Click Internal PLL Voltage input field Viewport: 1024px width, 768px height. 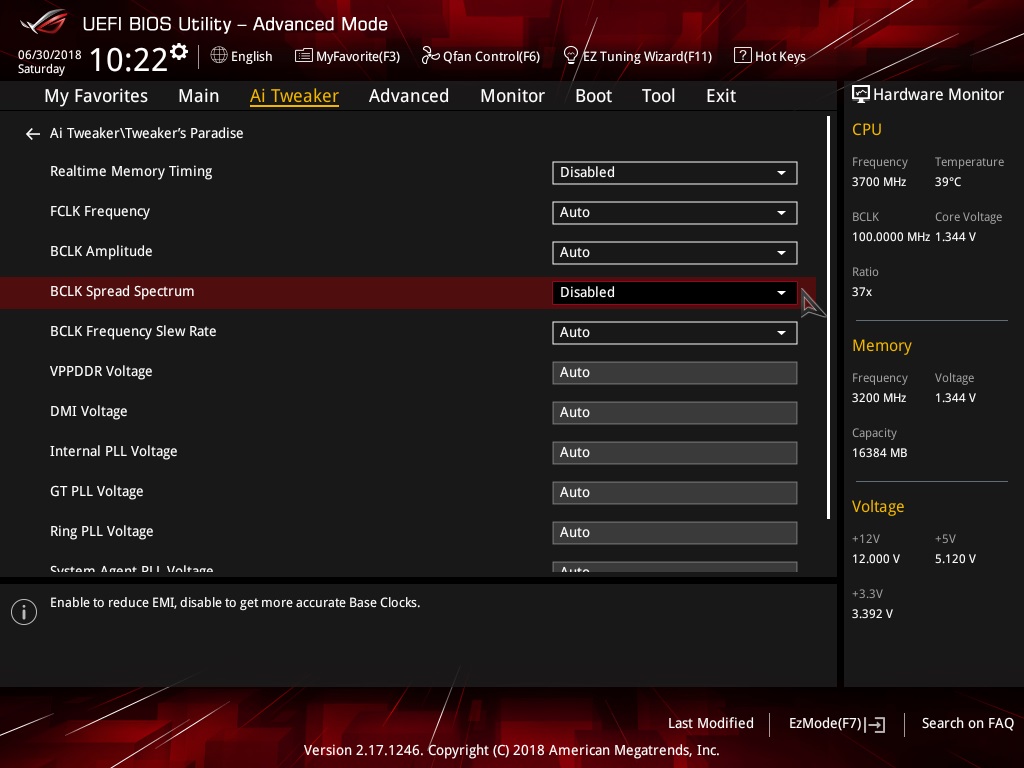point(675,452)
